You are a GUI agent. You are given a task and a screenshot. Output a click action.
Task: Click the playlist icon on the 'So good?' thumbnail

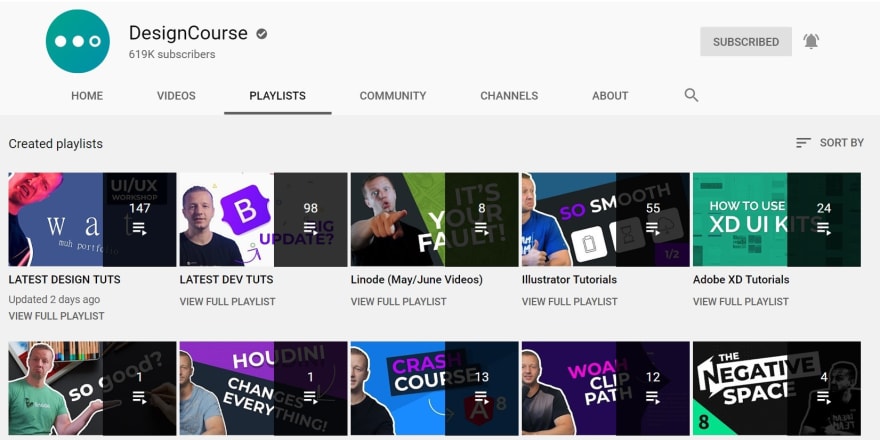(139, 397)
